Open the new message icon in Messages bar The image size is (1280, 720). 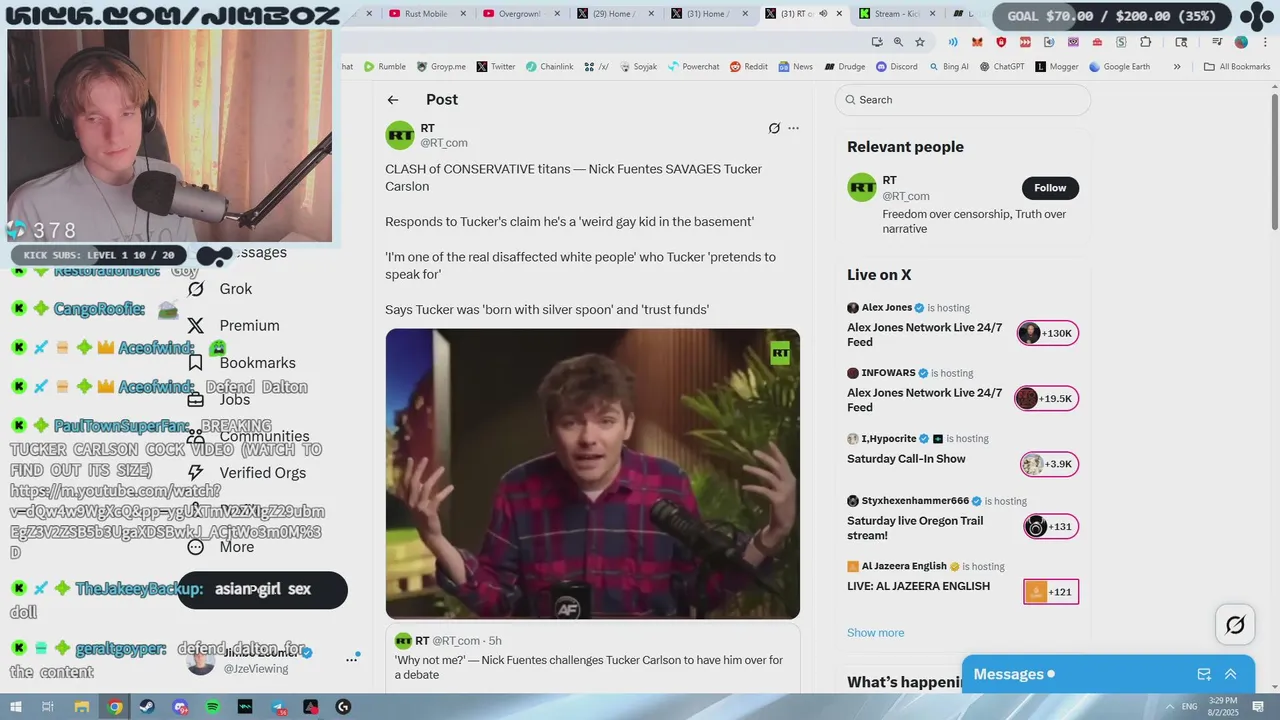pyautogui.click(x=1204, y=674)
